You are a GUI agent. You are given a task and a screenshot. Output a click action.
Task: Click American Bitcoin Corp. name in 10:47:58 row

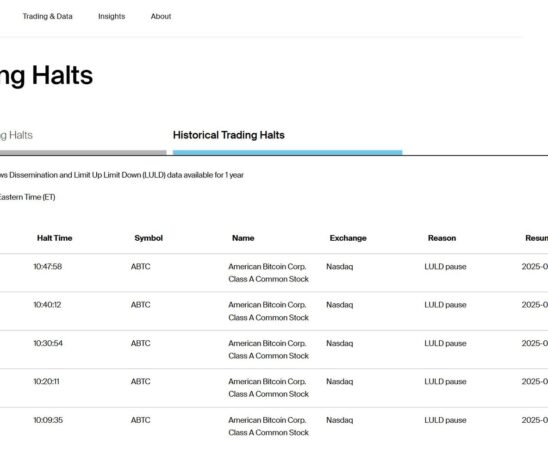pos(268,273)
